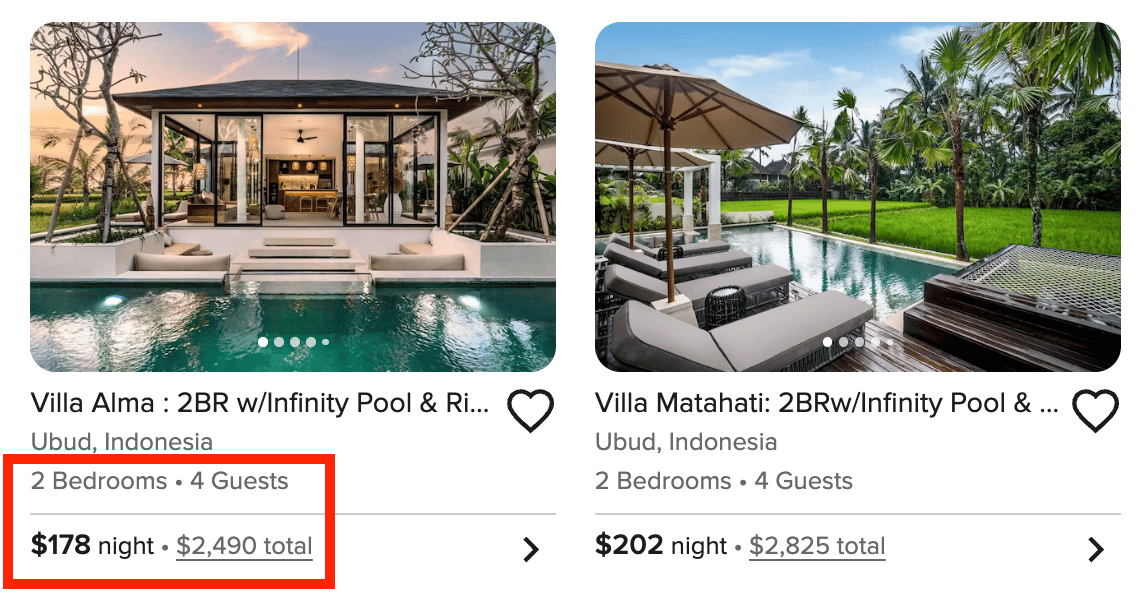Image resolution: width=1142 pixels, height=610 pixels.
Task: Click the $202 night price
Action: [x=660, y=546]
